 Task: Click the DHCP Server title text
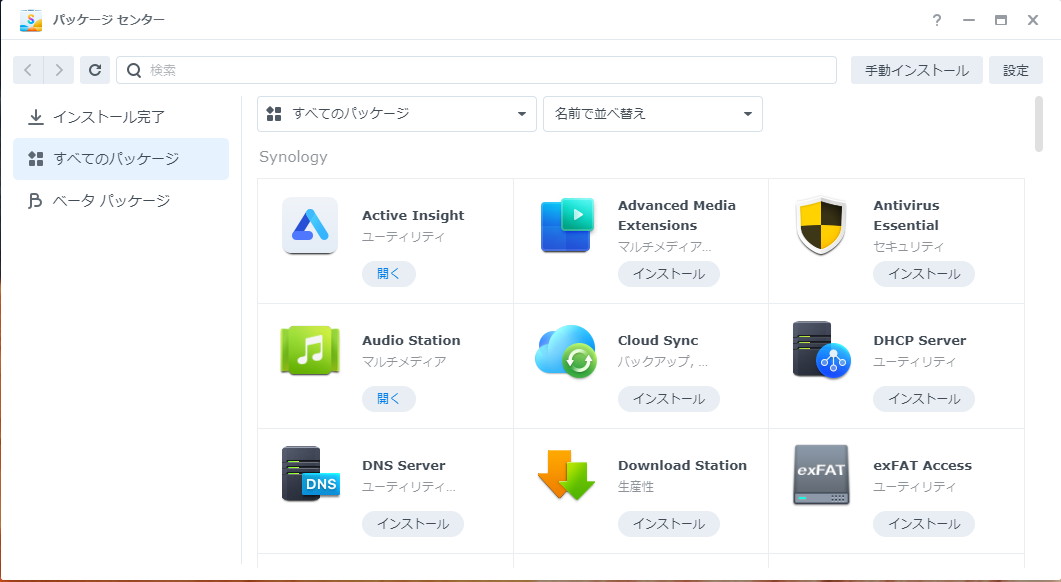click(920, 340)
